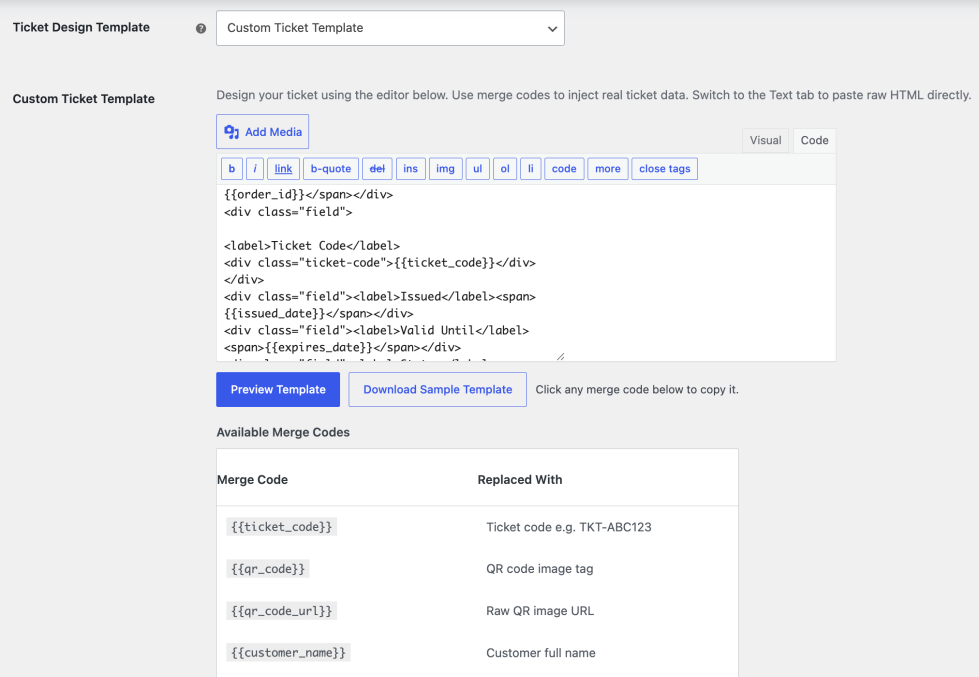Insert ordered list with ol button
Image resolution: width=979 pixels, height=677 pixels.
[505, 169]
